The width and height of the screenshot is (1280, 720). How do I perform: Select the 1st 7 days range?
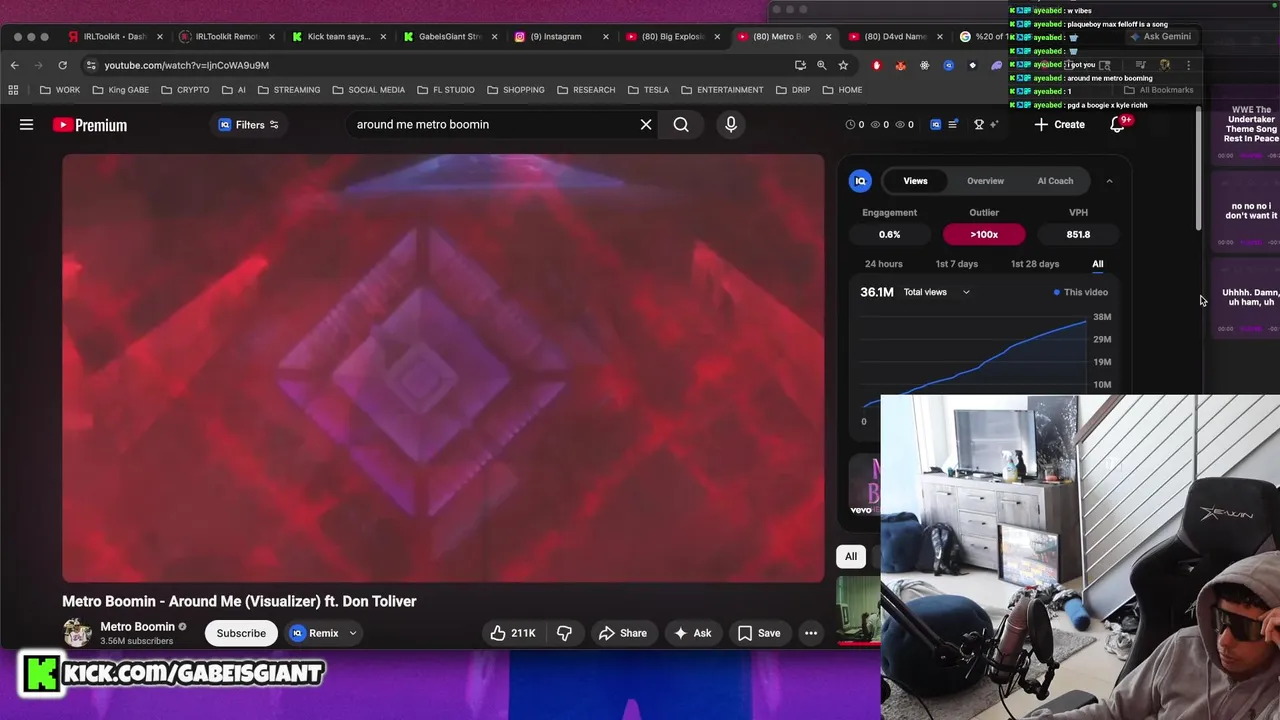click(956, 264)
